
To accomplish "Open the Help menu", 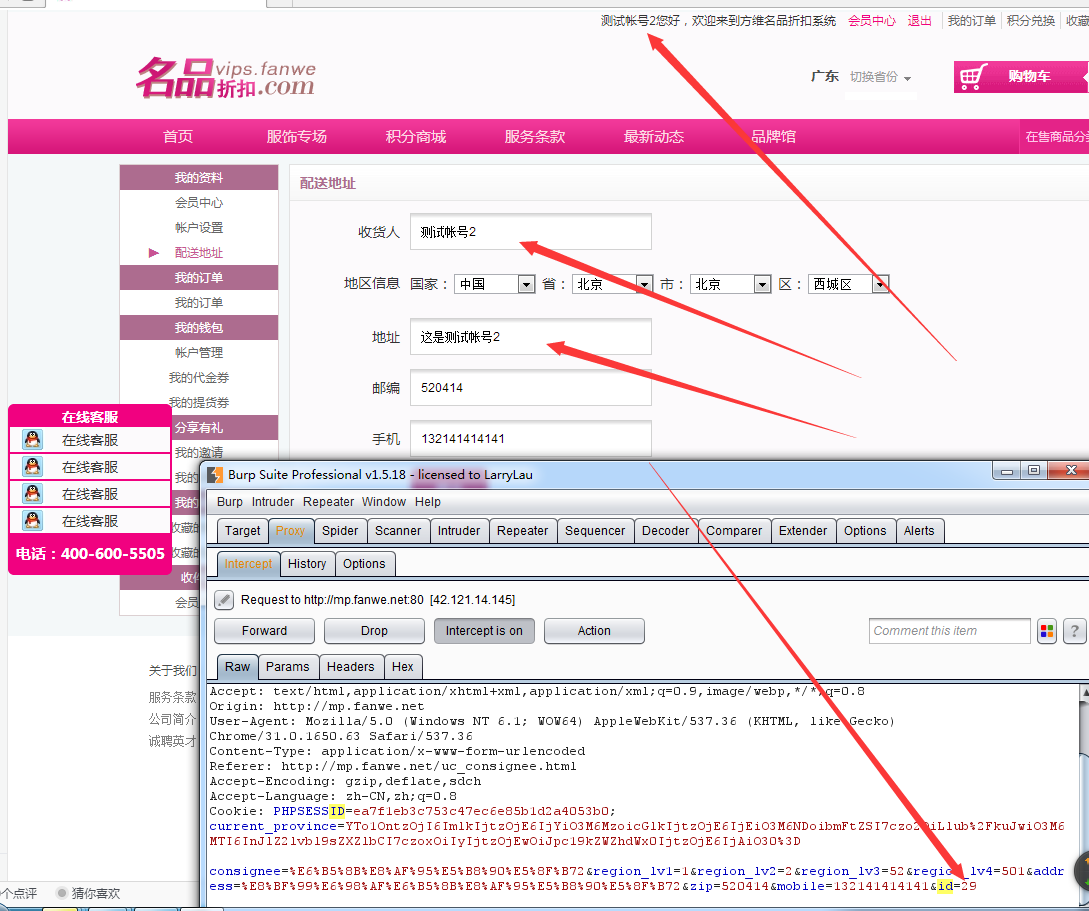I will click(x=428, y=501).
